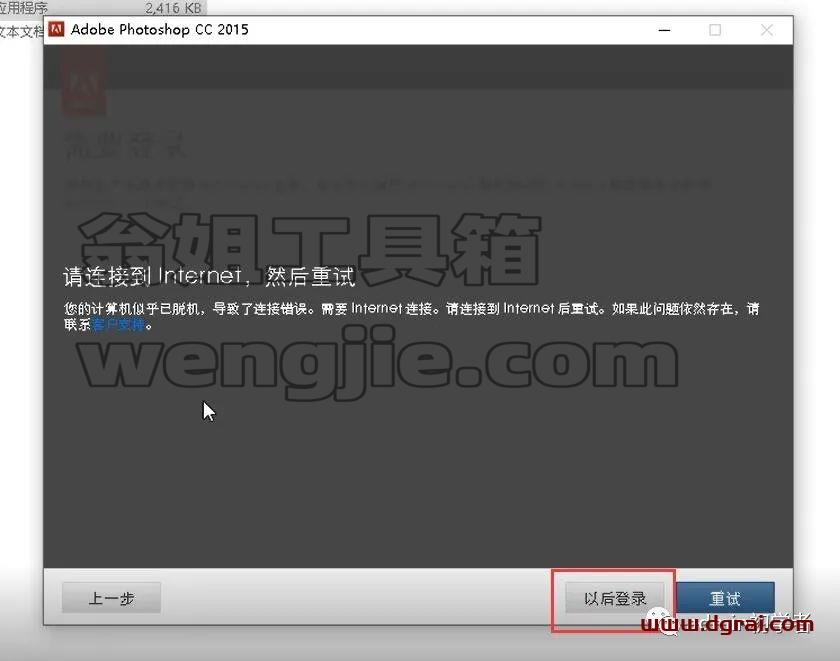
Task: Click the dimmed 需要登录 heading behind the overlay
Action: [124, 145]
